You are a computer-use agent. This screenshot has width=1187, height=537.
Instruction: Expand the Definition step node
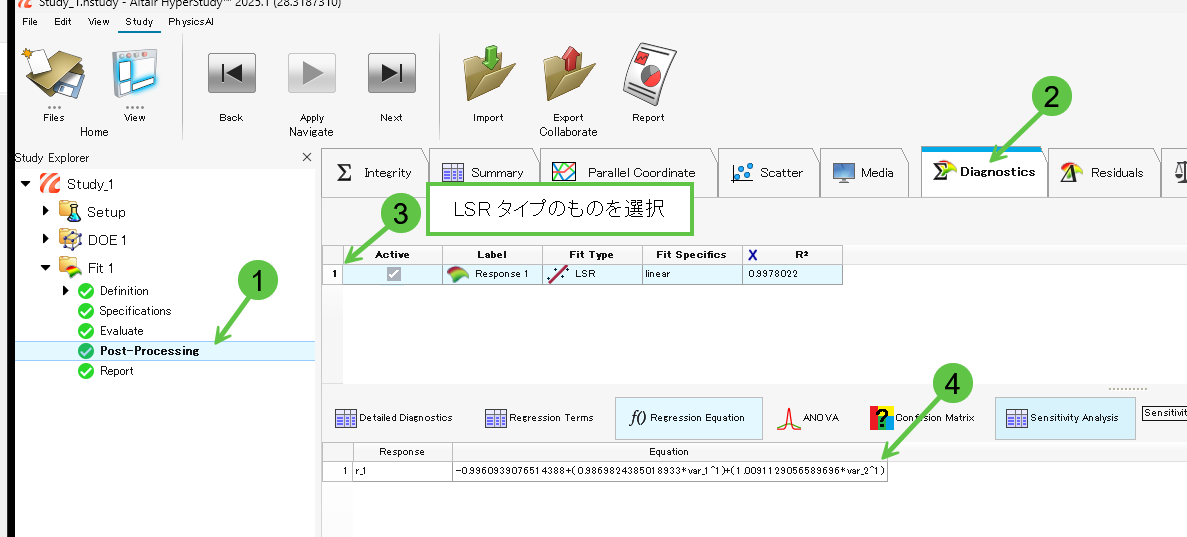(66, 291)
